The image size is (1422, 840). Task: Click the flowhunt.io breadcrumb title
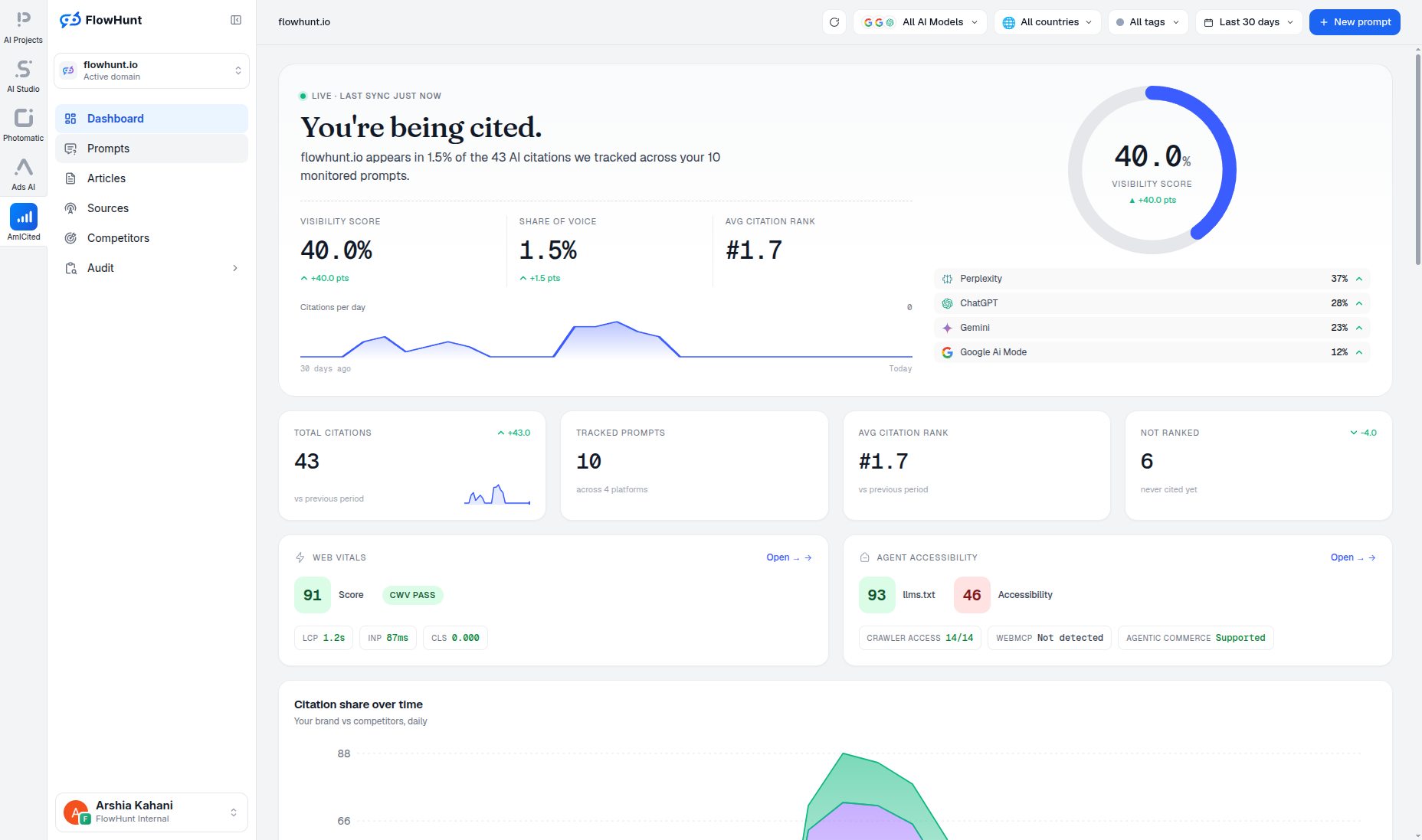click(304, 22)
